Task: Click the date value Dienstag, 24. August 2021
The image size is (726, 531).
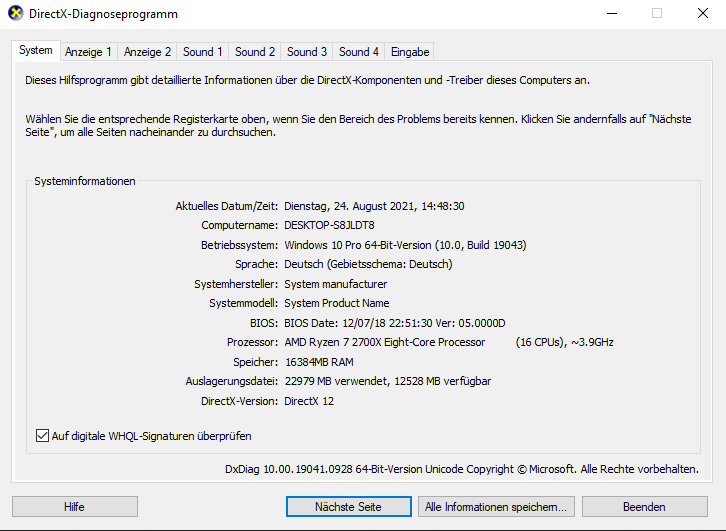Action: 374,206
